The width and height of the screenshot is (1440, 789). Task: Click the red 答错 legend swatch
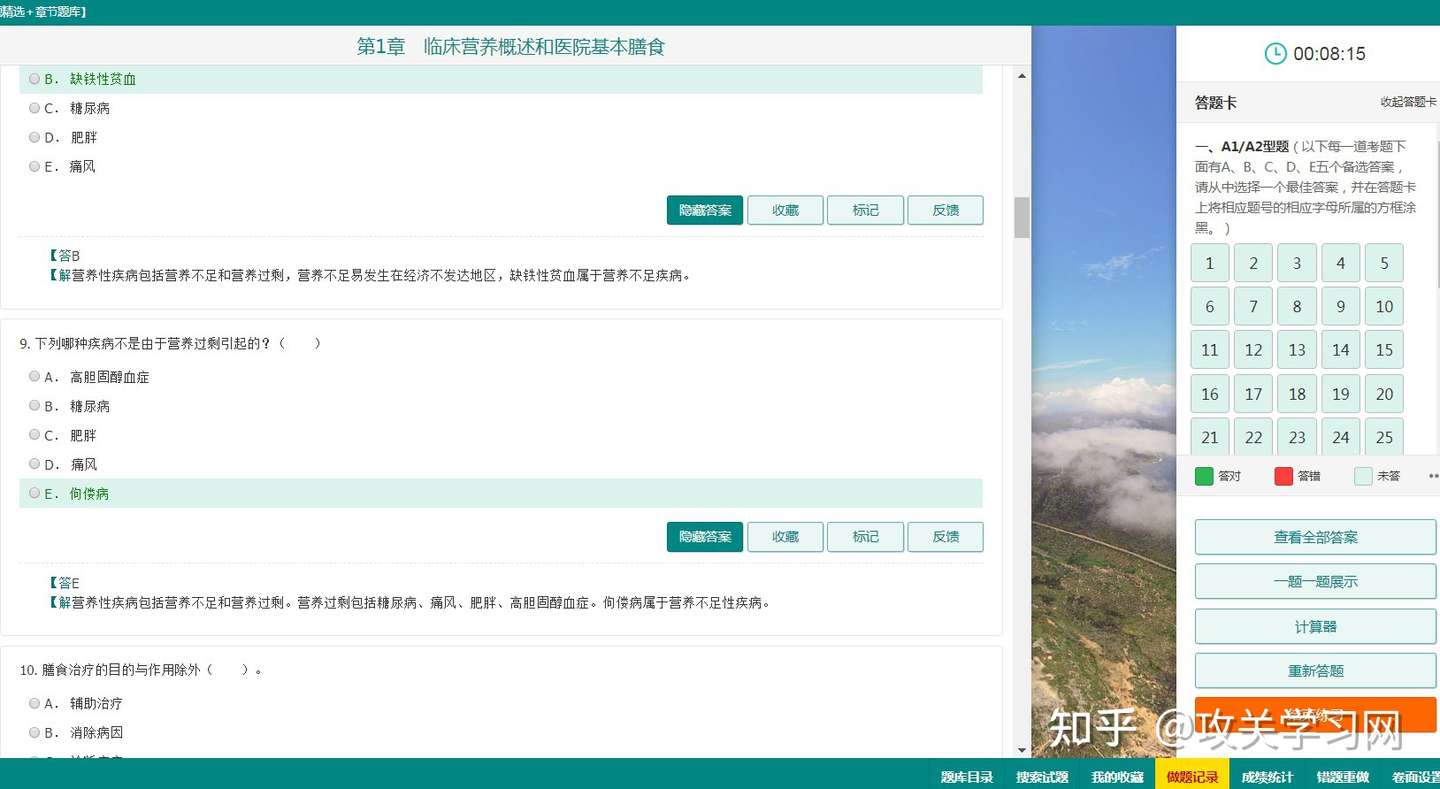[x=1284, y=476]
